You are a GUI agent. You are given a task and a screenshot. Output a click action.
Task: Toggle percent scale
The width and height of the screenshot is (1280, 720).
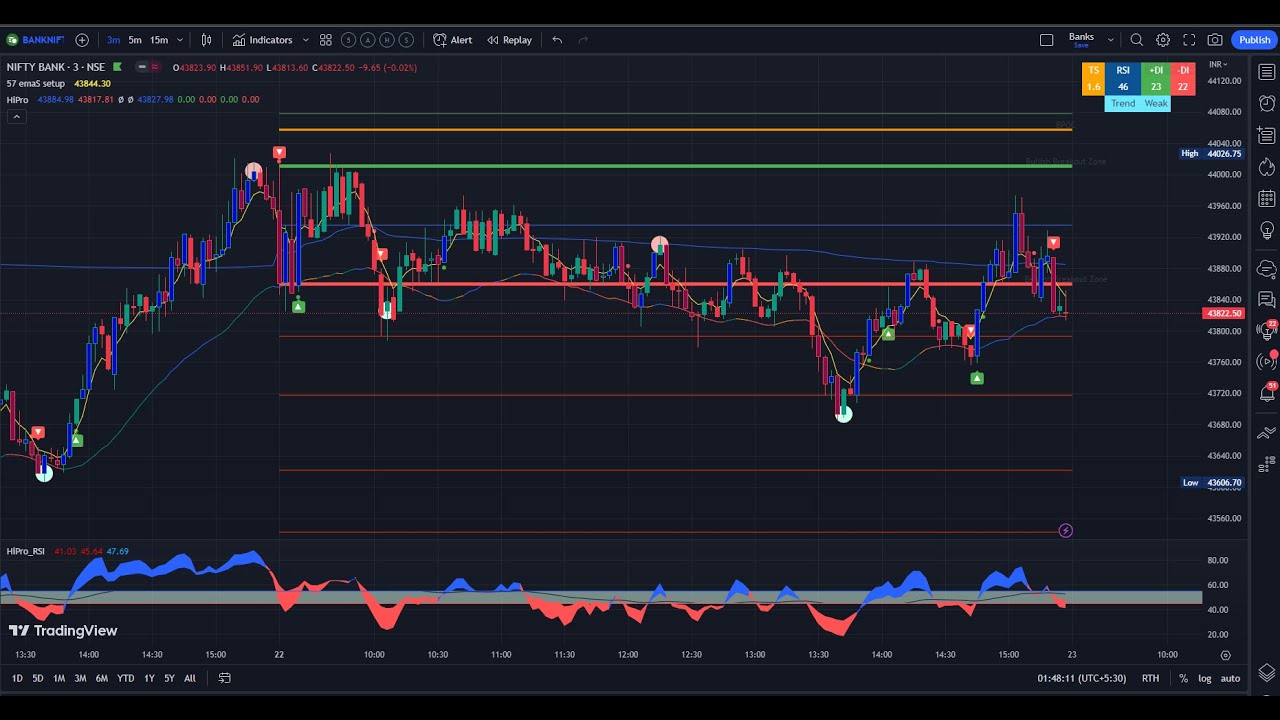click(x=1183, y=678)
